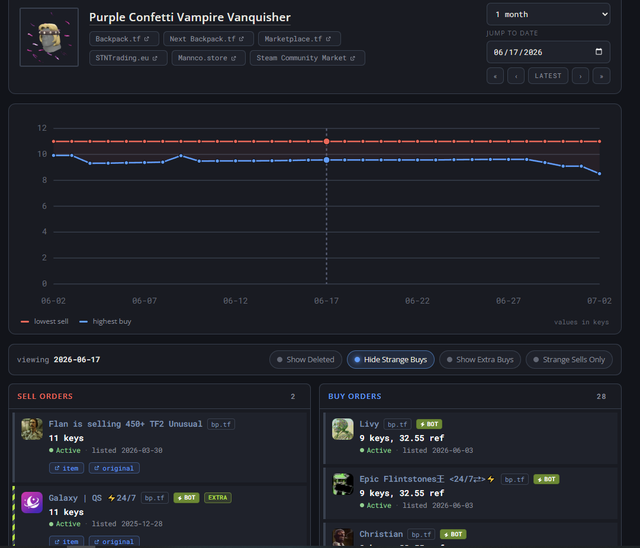
Task: Click the buy orders count 28
Action: click(601, 397)
